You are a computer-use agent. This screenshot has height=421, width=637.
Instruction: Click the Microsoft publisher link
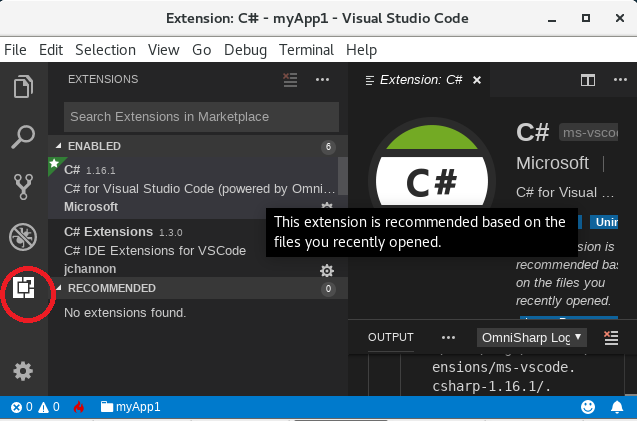[x=552, y=163]
